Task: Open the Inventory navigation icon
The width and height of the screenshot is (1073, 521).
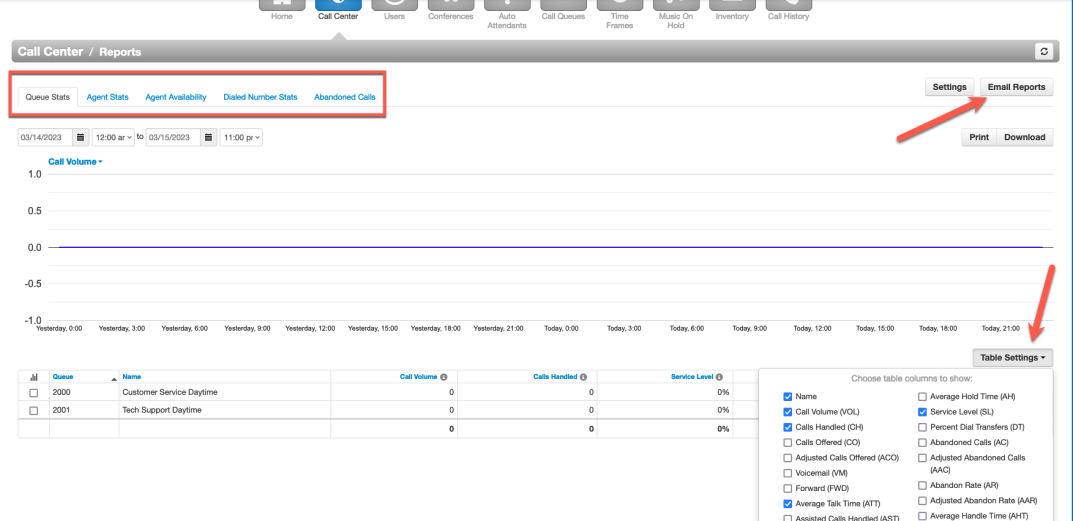Action: [x=732, y=5]
